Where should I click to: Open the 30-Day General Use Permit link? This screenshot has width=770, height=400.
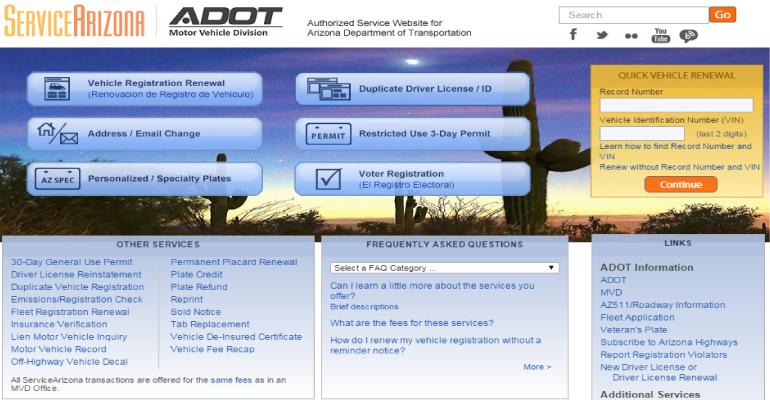pos(71,262)
